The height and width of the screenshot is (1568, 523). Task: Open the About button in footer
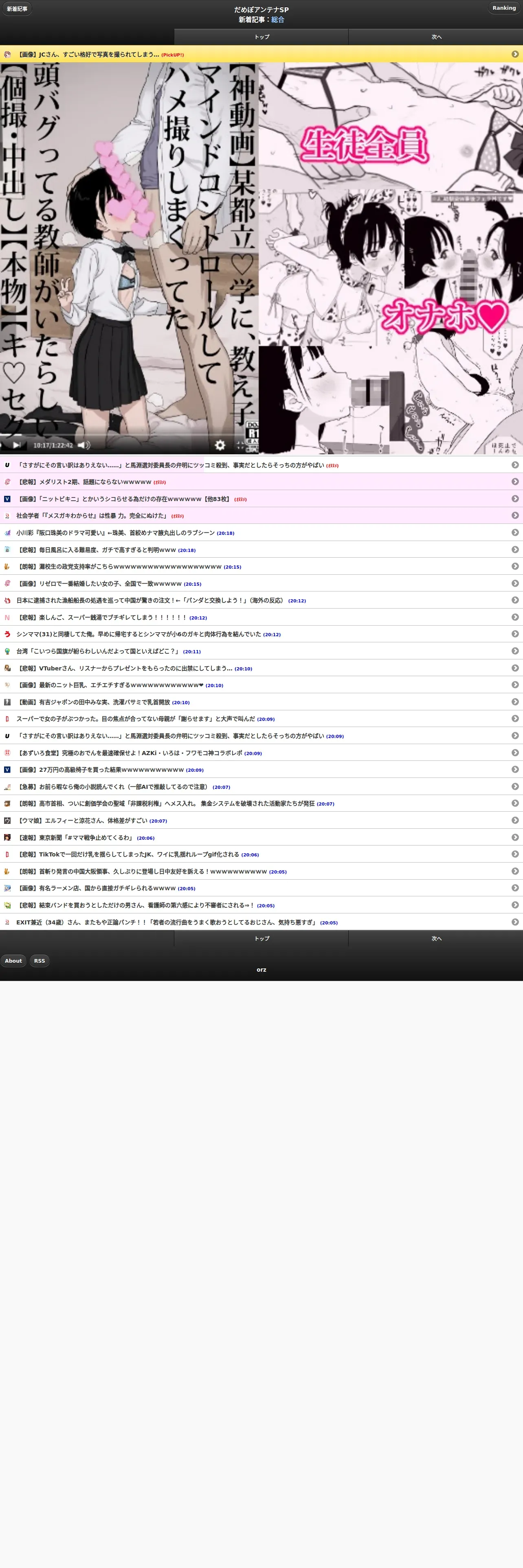13,961
